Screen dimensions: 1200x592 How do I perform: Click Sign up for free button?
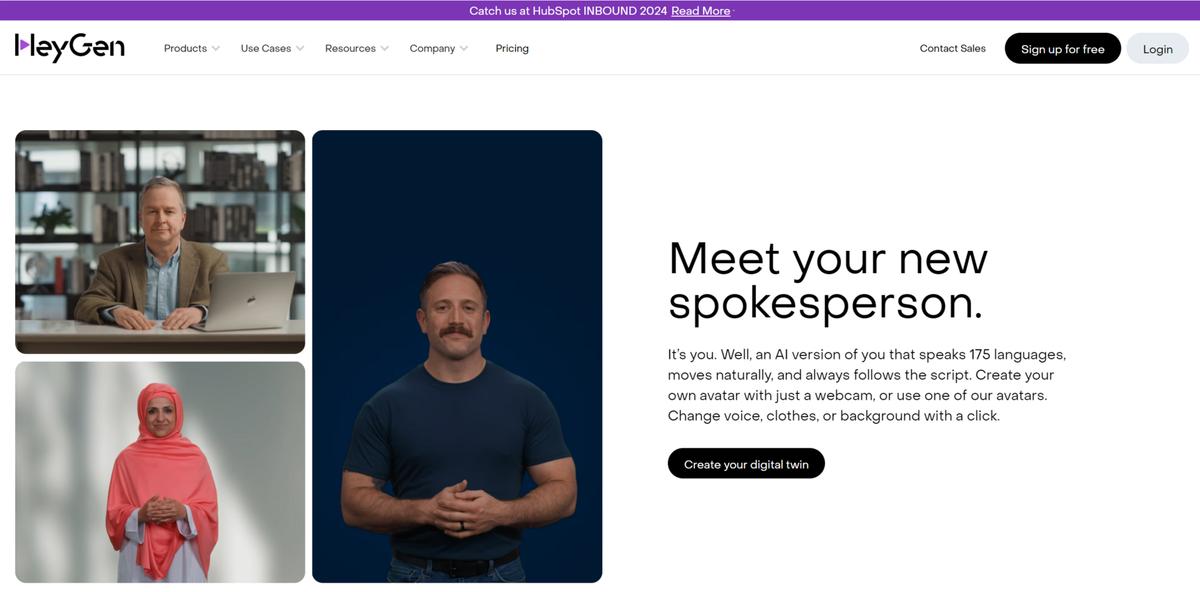pos(1063,48)
